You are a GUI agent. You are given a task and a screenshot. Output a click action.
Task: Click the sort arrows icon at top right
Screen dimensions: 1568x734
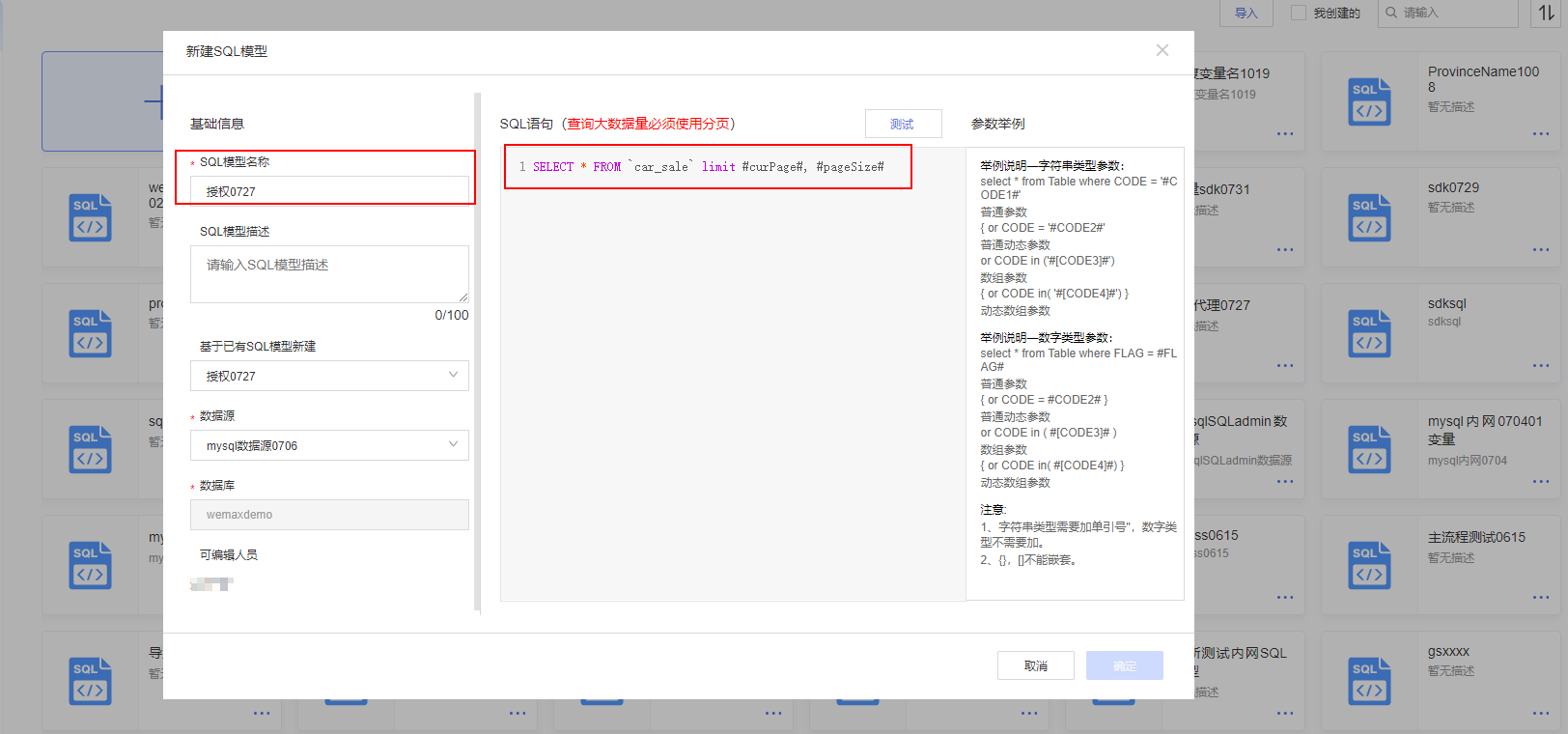(x=1547, y=13)
